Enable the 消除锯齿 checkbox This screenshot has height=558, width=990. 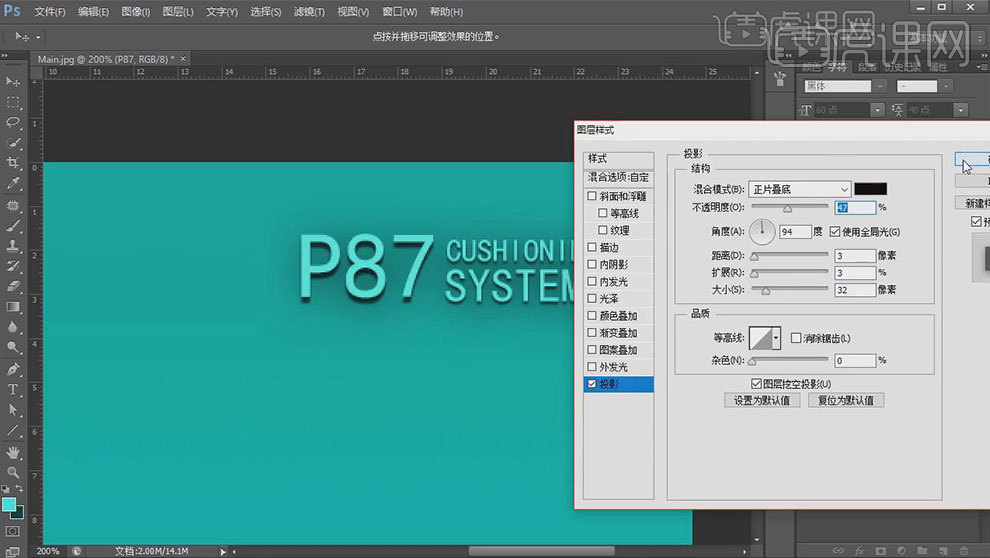coord(796,338)
